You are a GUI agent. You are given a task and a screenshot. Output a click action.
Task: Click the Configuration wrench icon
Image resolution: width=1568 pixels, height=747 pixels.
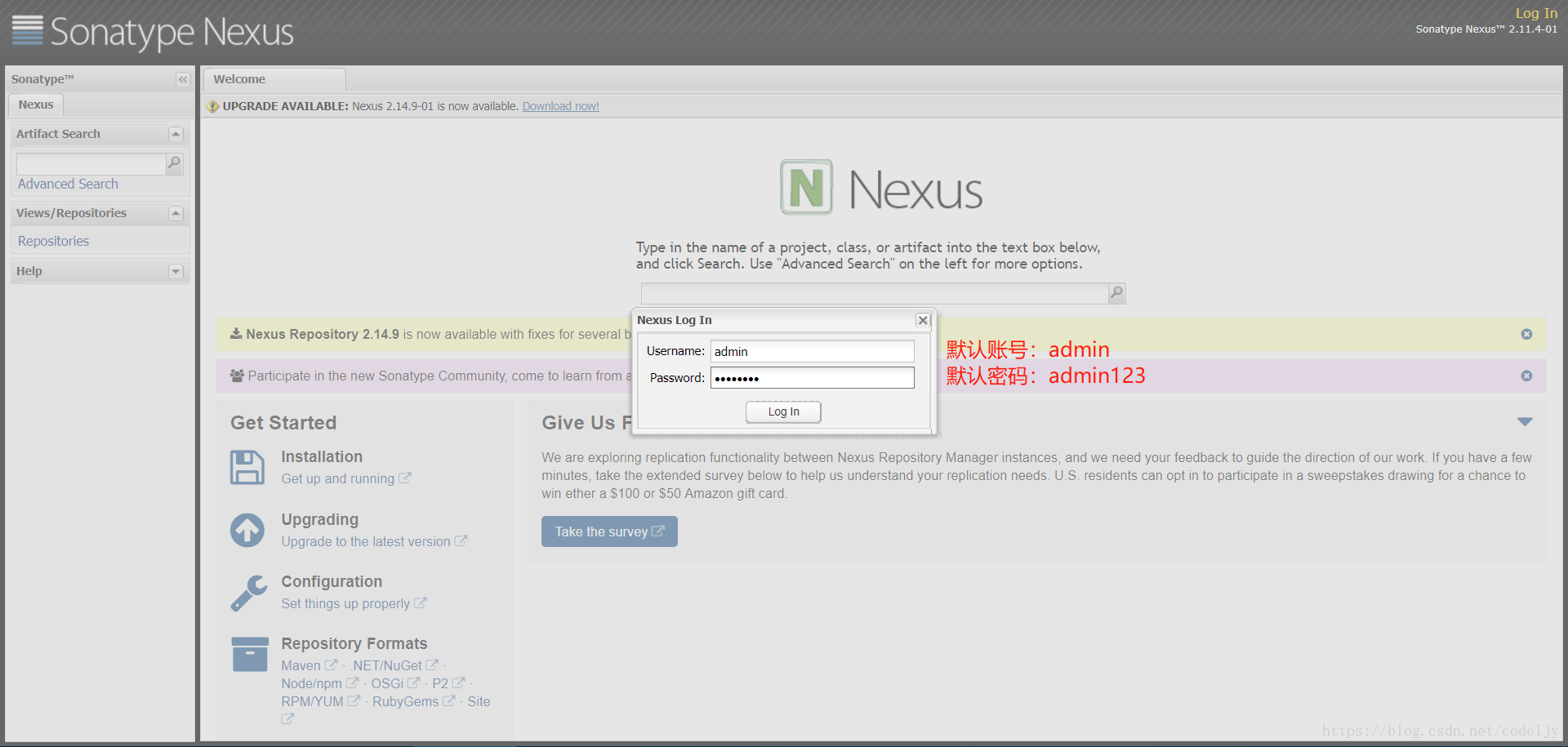coord(248,594)
